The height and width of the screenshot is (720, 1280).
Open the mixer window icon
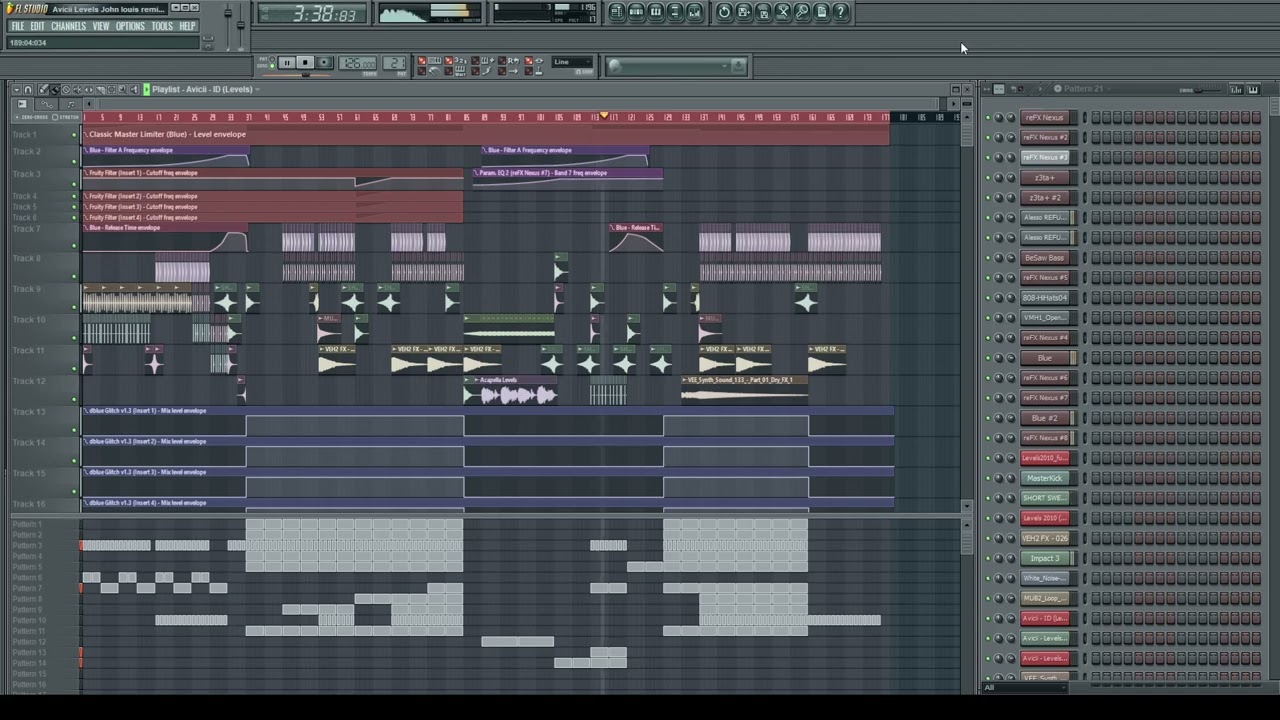(x=694, y=12)
